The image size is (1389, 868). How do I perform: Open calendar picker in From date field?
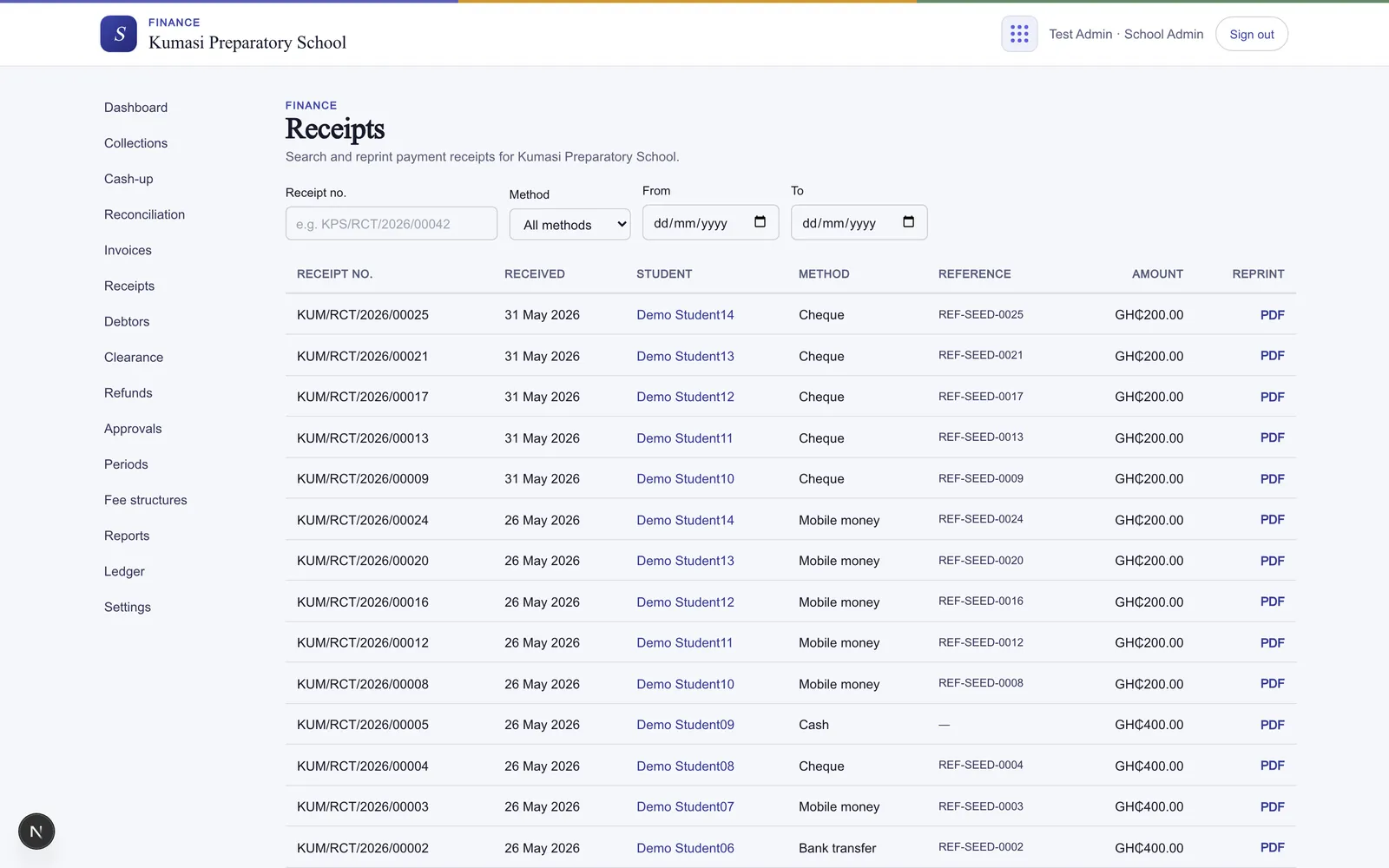click(x=760, y=222)
